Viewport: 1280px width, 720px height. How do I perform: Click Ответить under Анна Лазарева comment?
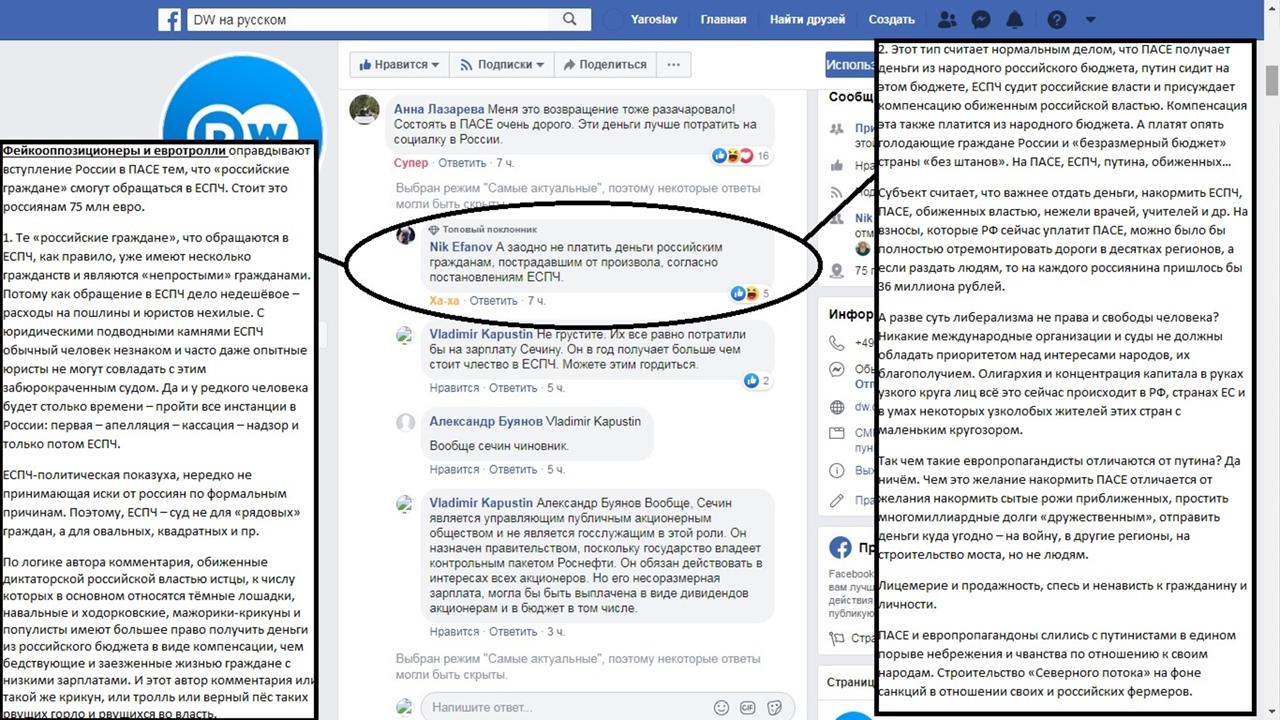point(462,163)
